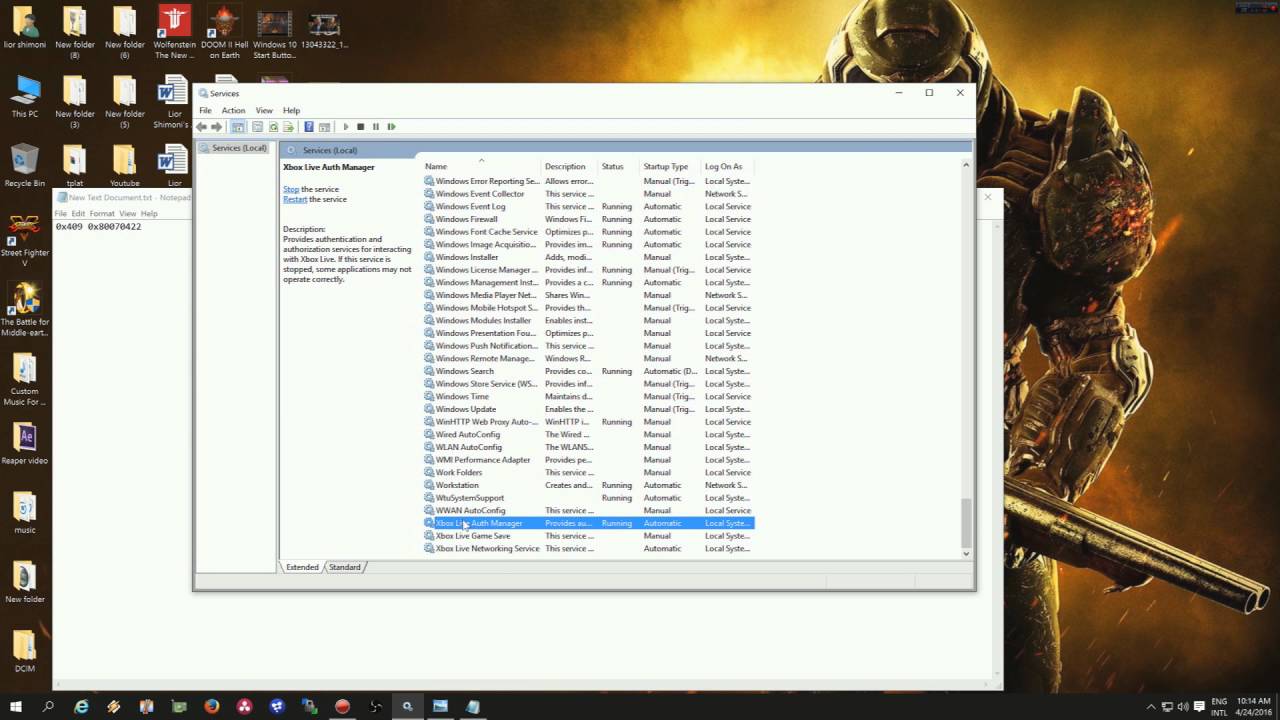Screen dimensions: 1280x720
Task: Click the Pause Service toolbar icon
Action: (x=376, y=127)
